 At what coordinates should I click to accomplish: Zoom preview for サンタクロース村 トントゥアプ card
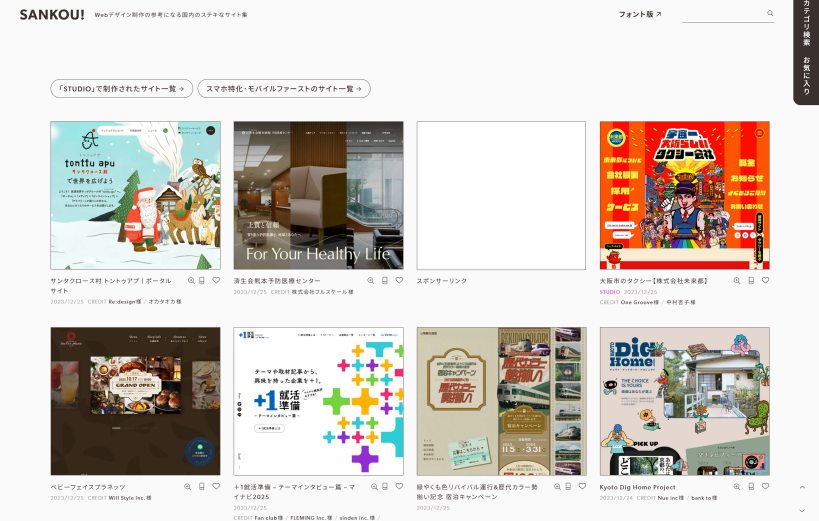point(187,281)
